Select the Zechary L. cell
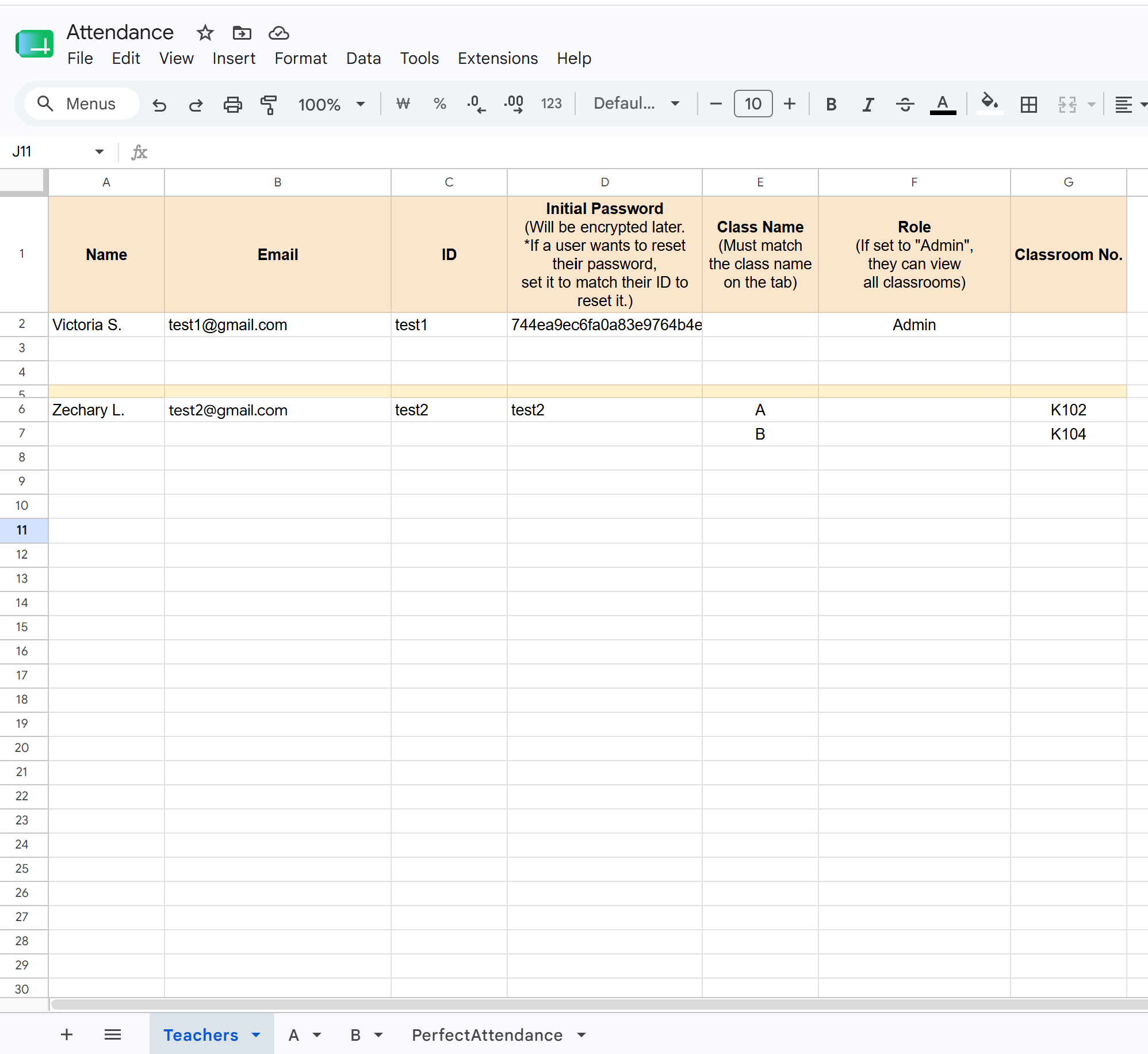 pyautogui.click(x=106, y=410)
